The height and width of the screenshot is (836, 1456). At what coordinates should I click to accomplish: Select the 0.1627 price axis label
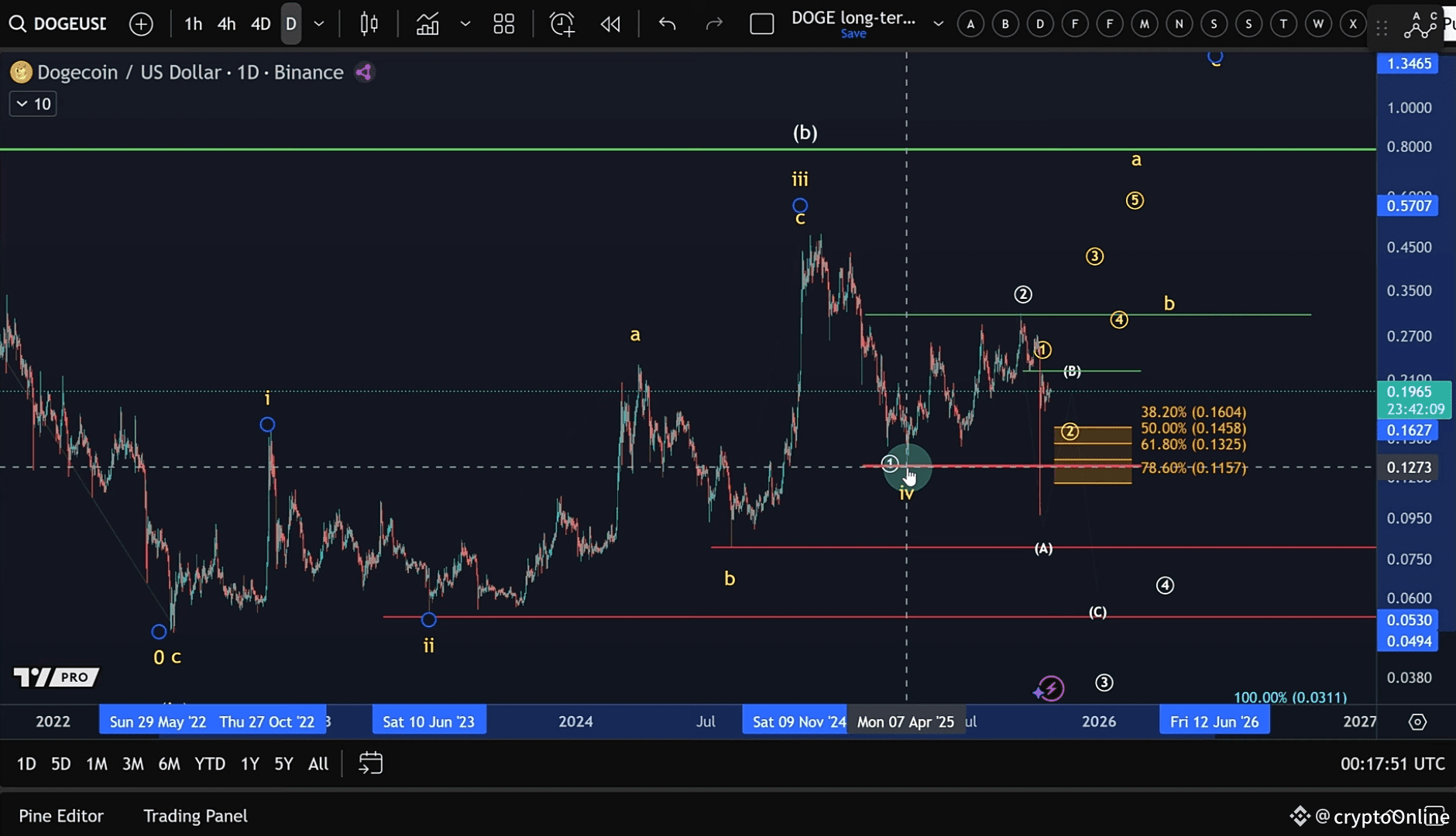click(1408, 430)
